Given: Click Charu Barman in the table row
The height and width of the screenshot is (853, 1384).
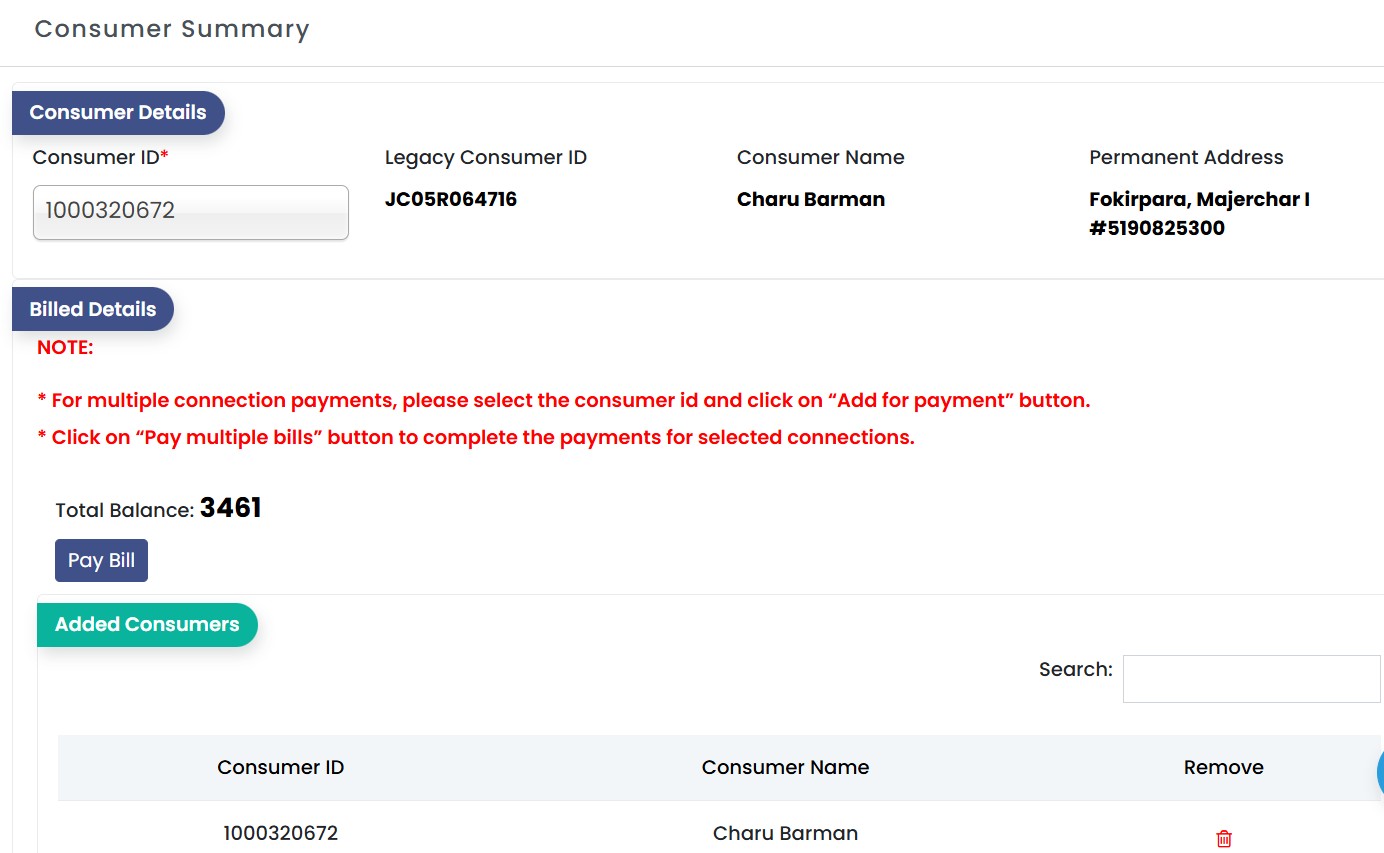Looking at the screenshot, I should [785, 833].
